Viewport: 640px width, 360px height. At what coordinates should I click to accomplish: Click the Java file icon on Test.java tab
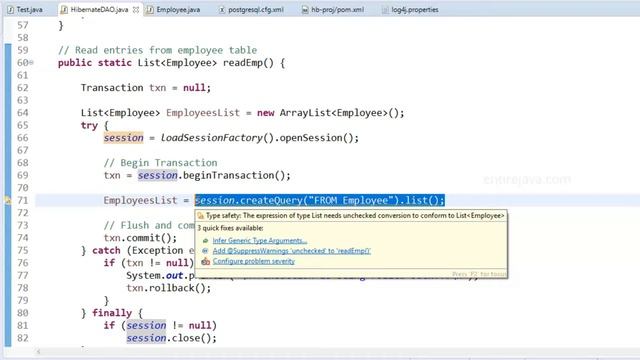11,9
